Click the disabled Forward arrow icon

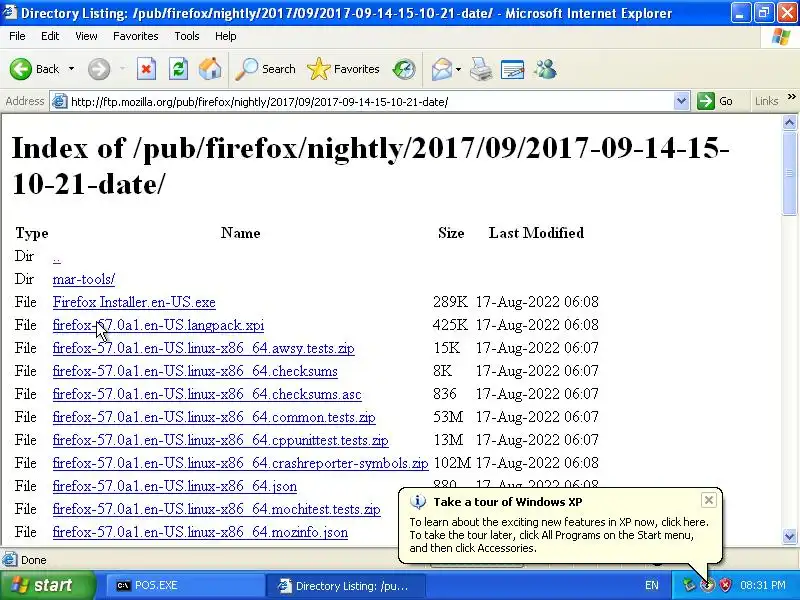coord(99,69)
